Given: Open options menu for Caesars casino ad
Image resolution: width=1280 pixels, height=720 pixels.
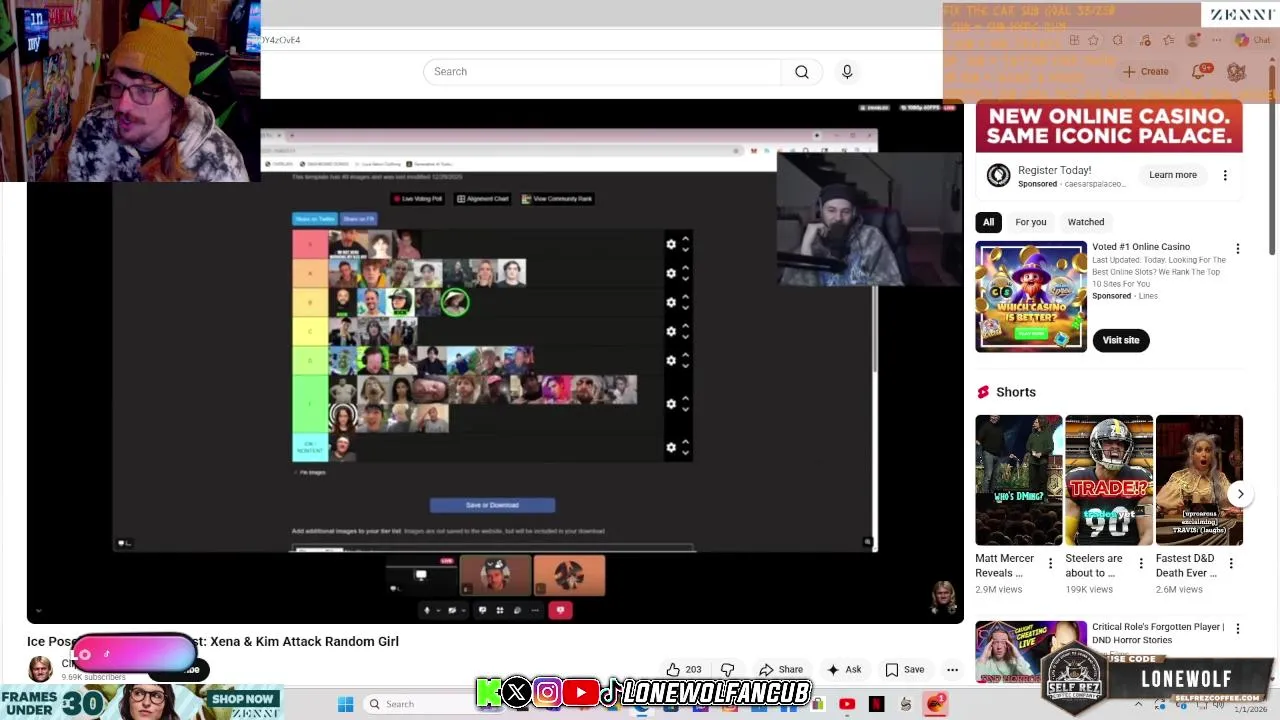Looking at the screenshot, I should pyautogui.click(x=1225, y=175).
